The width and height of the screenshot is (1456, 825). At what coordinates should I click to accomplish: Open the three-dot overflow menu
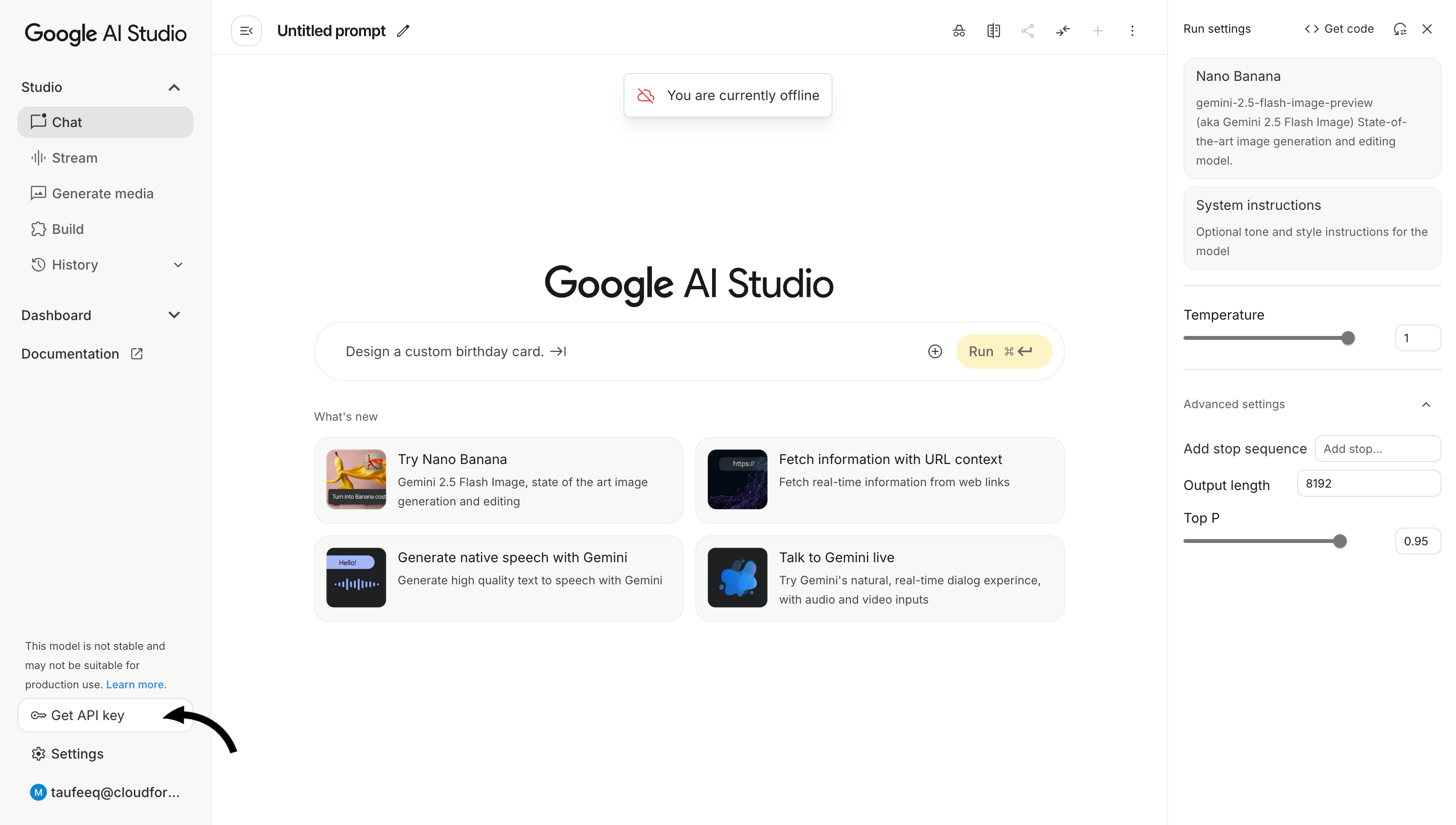(x=1132, y=31)
